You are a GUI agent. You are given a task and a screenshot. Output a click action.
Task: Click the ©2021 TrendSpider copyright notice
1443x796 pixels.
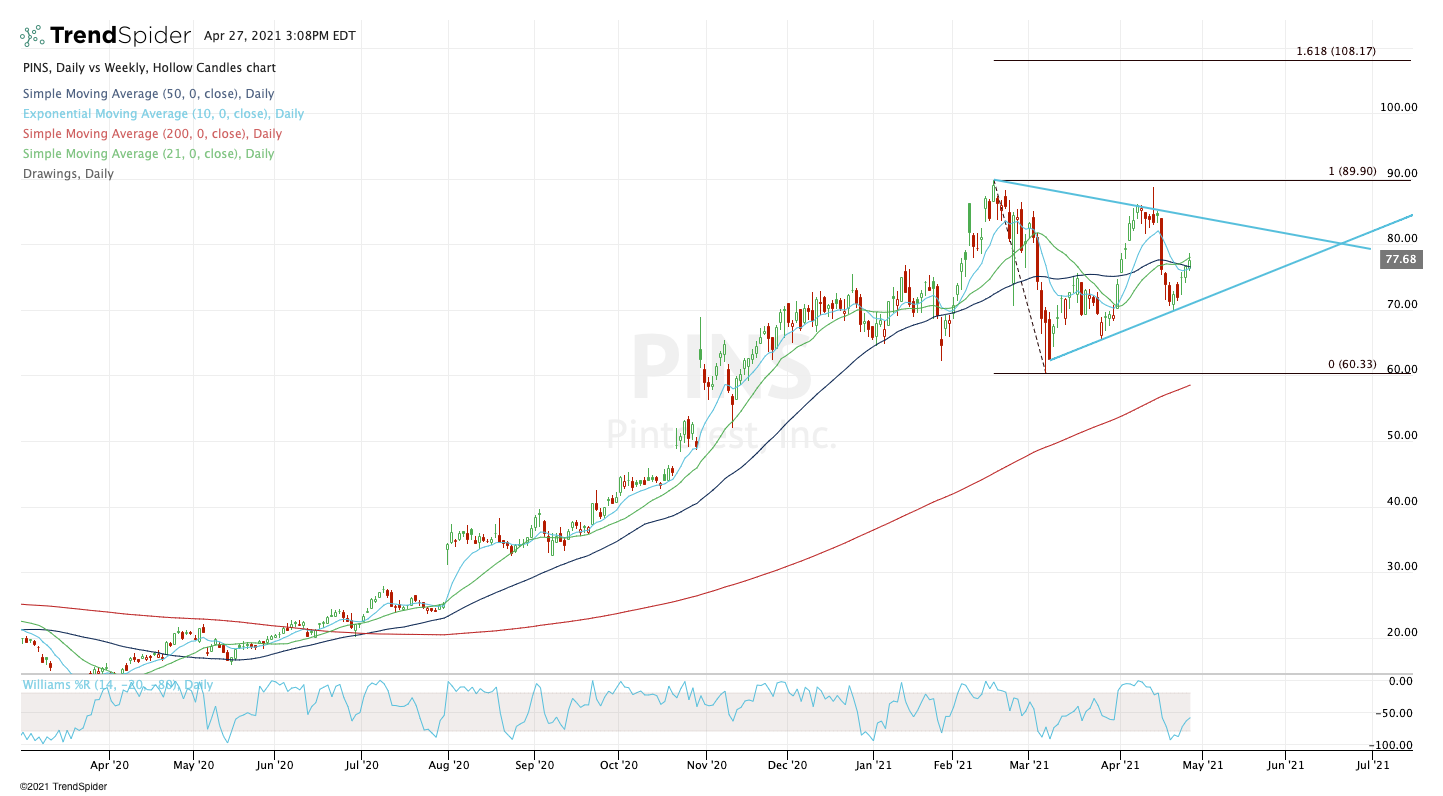(63, 787)
